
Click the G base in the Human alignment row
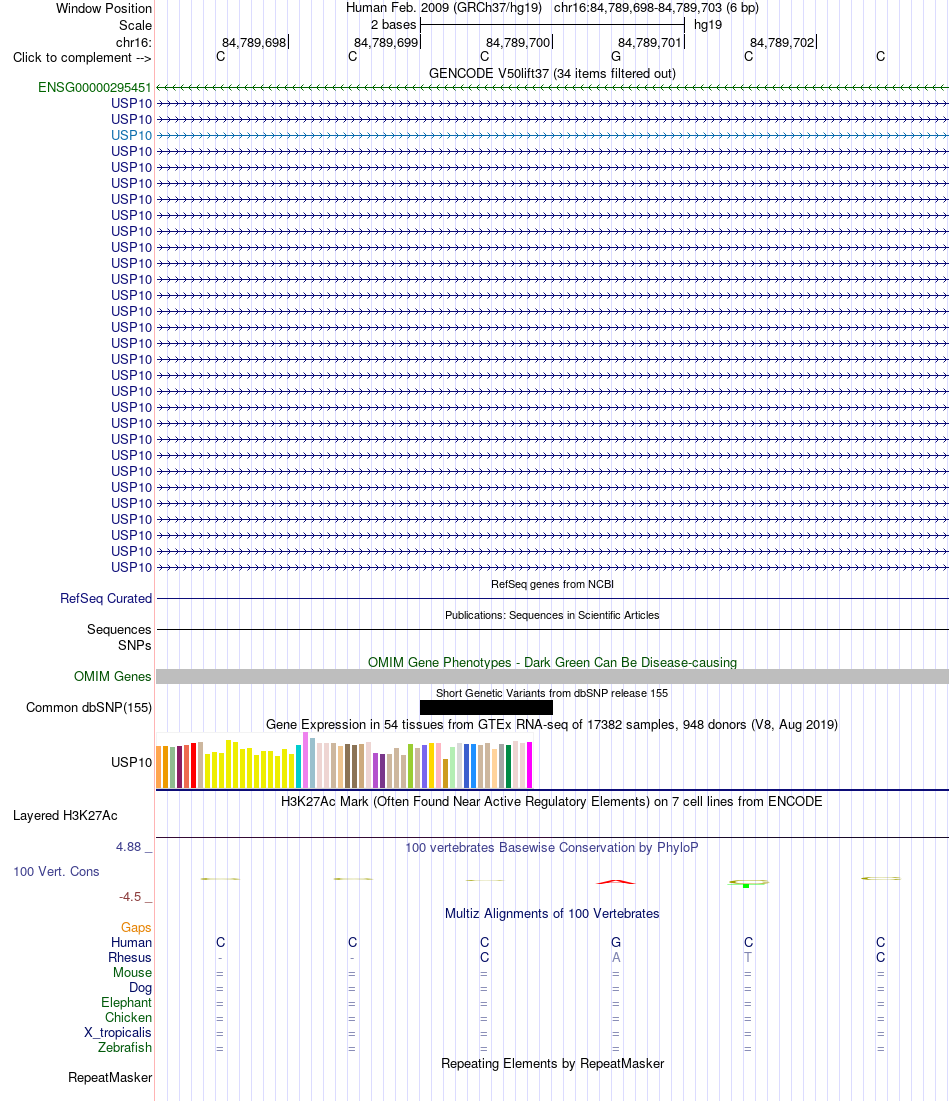click(616, 942)
